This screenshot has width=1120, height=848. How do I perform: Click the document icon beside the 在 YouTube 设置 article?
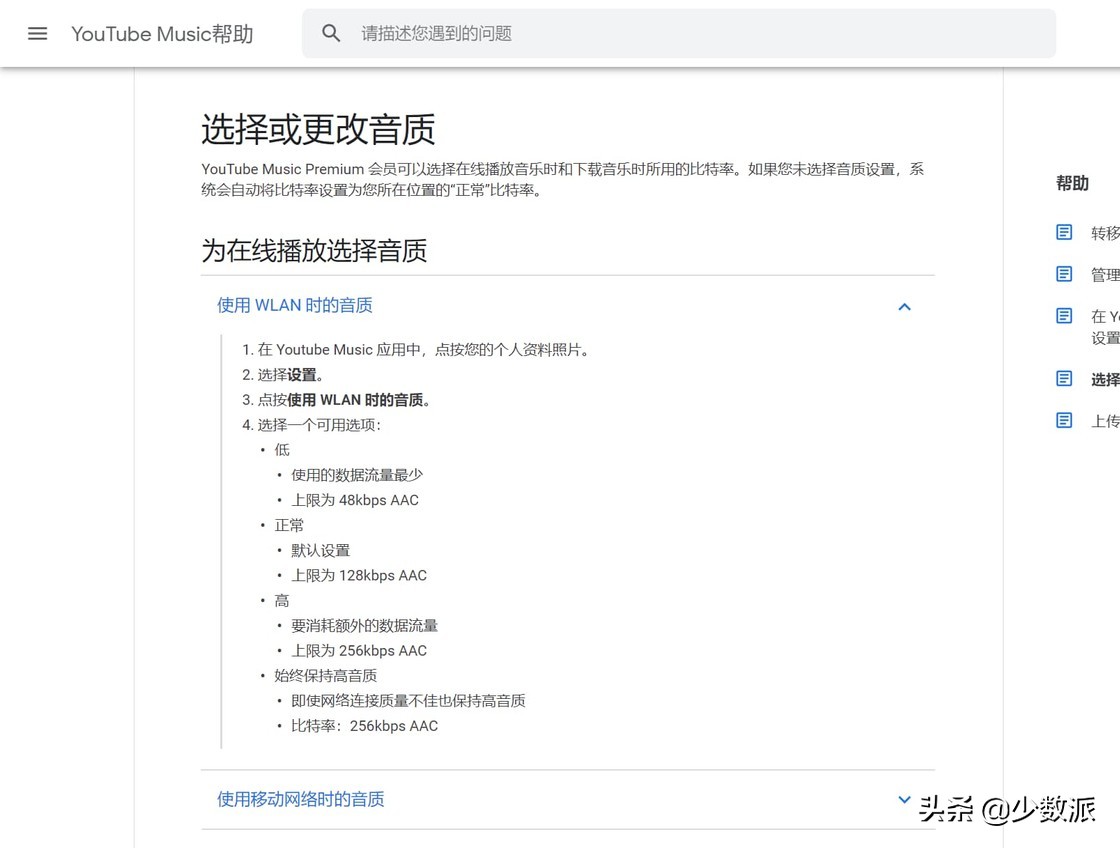(1063, 316)
